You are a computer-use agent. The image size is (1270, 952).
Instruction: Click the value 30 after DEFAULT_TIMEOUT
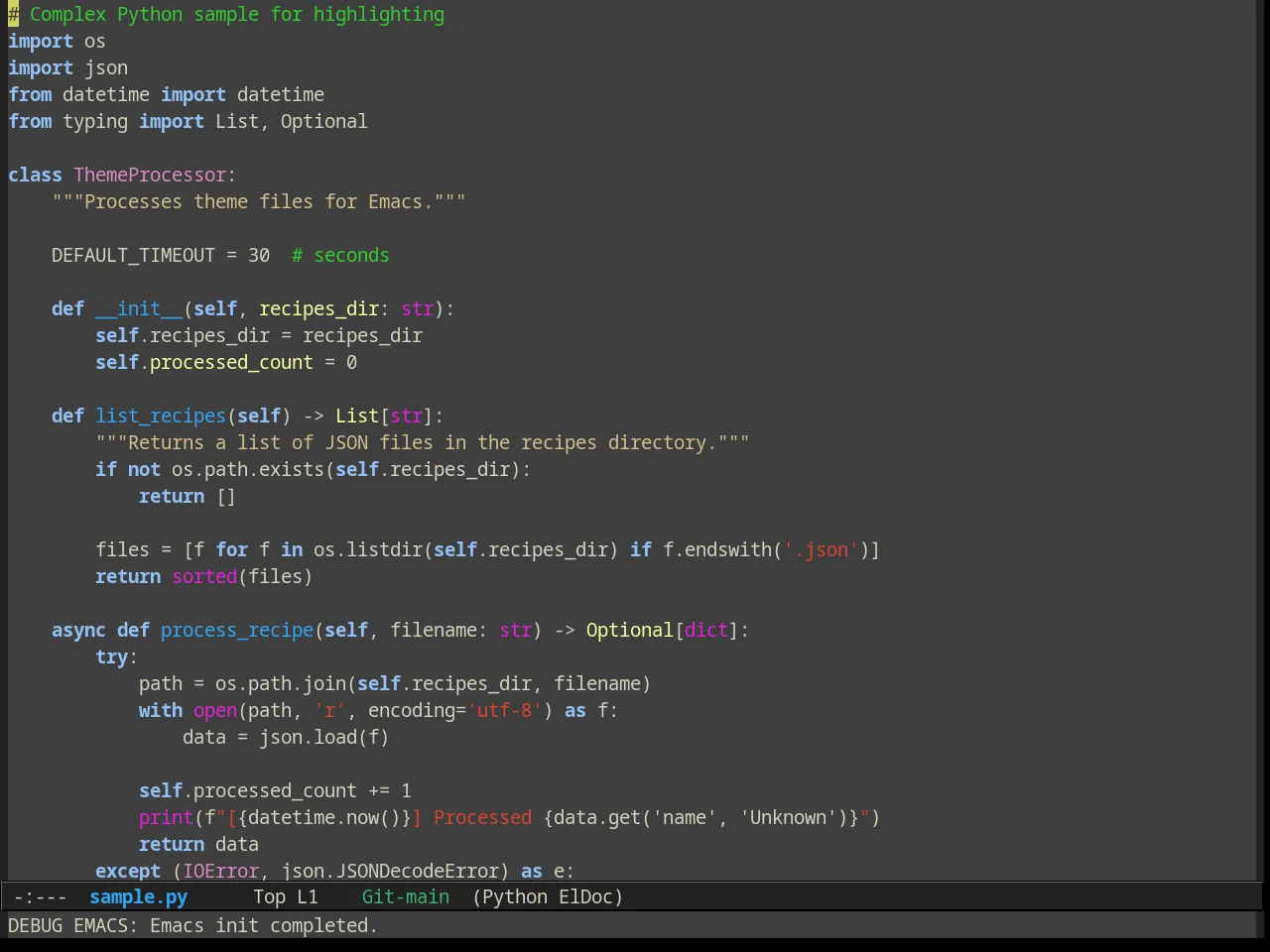(259, 256)
